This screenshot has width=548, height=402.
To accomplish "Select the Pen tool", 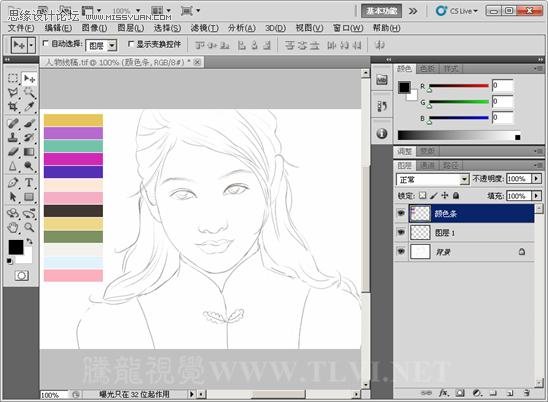I will click(x=13, y=182).
